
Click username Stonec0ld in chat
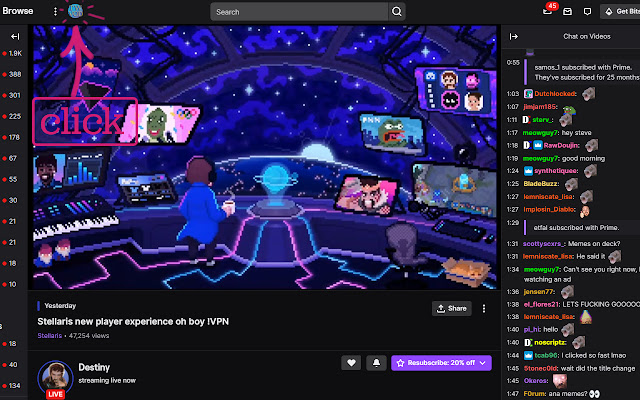[540, 369]
